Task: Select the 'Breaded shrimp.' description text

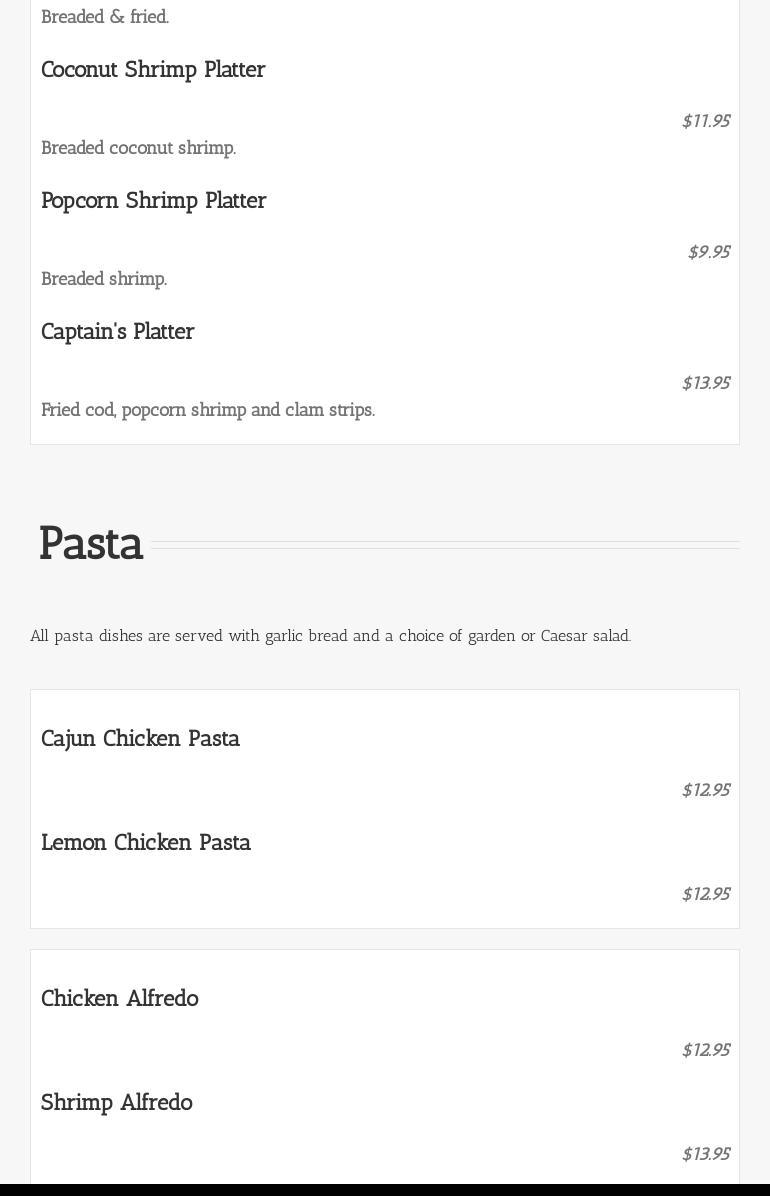Action: (x=104, y=279)
